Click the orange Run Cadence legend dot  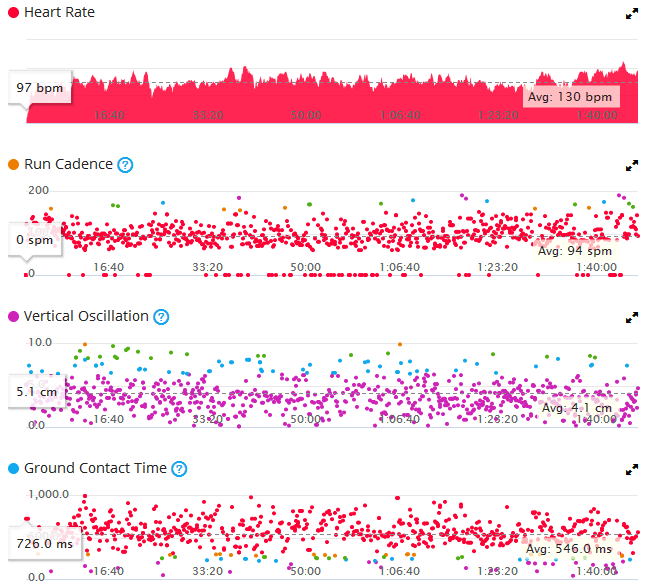(x=13, y=164)
